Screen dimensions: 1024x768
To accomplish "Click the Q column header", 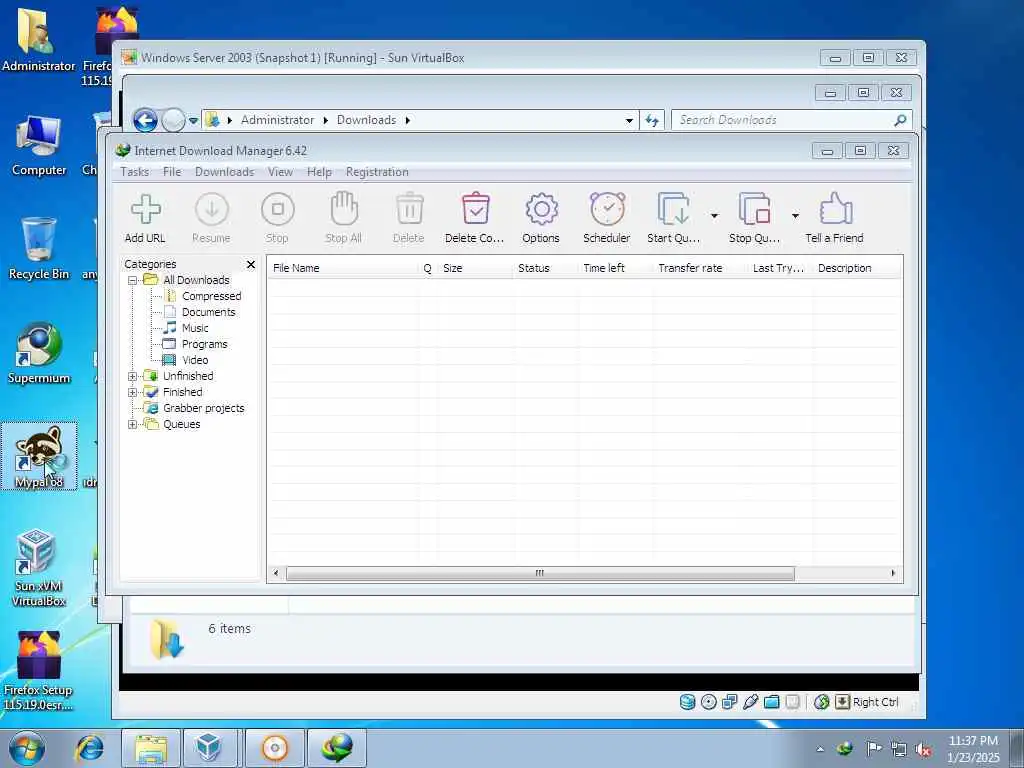I will pyautogui.click(x=428, y=268).
